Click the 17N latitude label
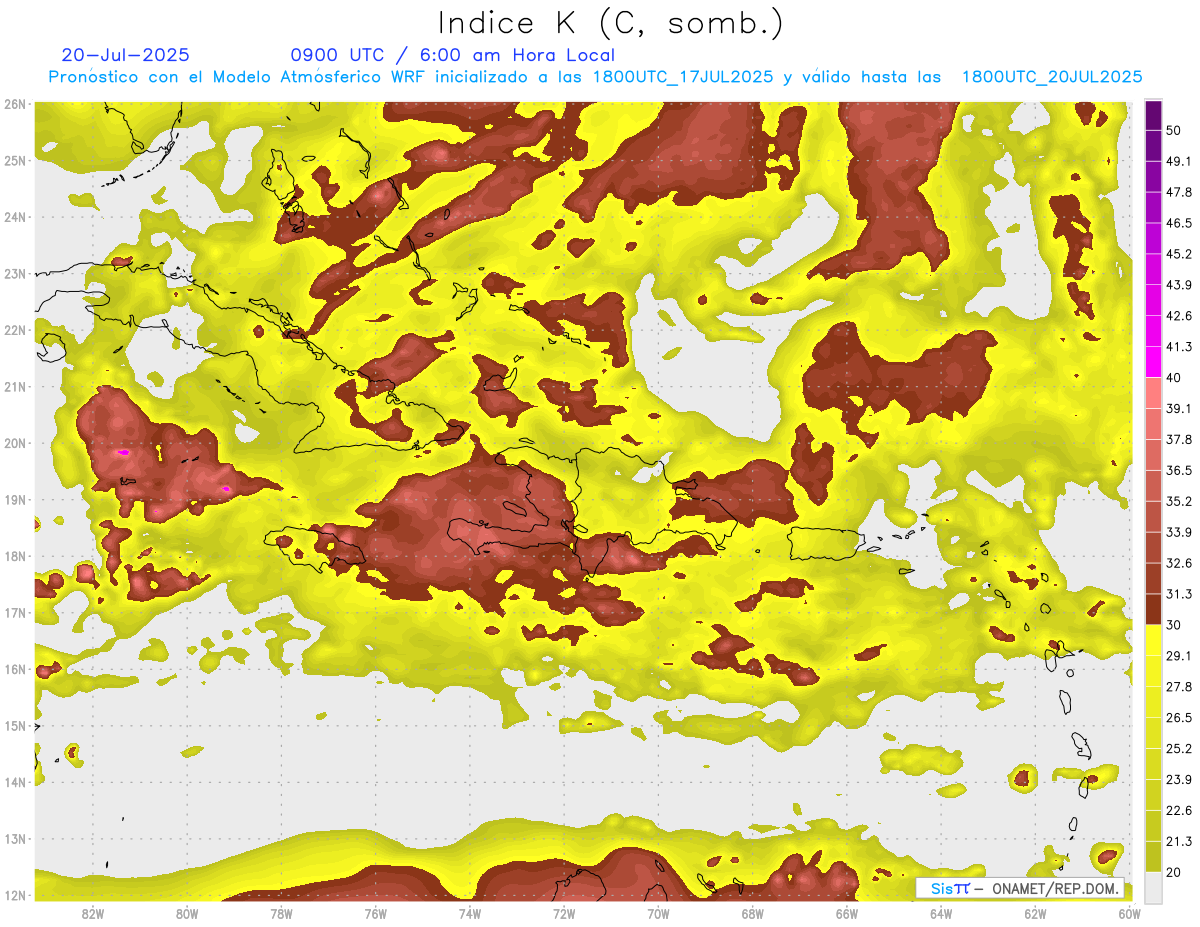1200x927 pixels. coord(15,612)
